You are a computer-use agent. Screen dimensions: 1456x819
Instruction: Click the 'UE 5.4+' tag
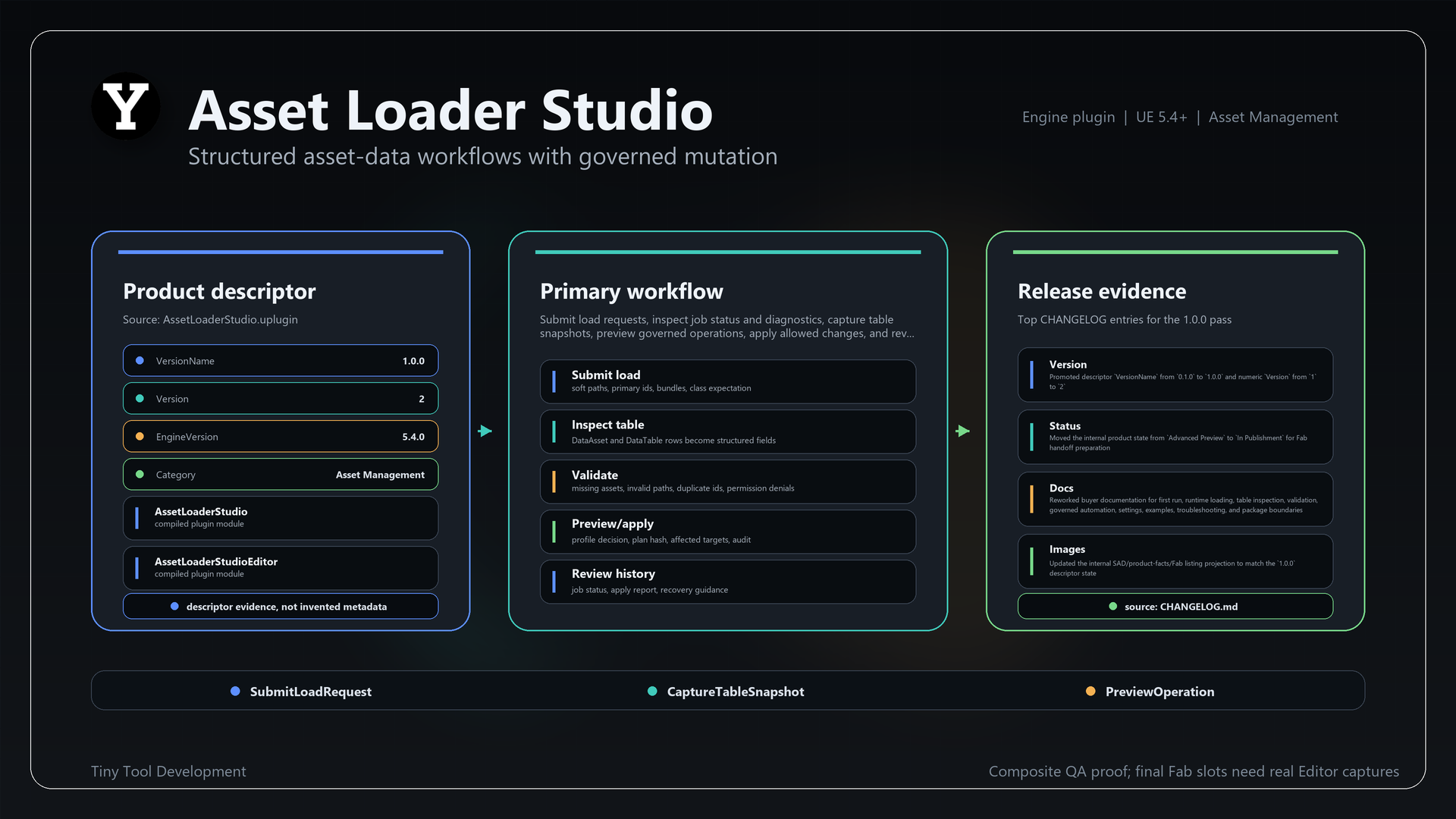pos(1161,117)
